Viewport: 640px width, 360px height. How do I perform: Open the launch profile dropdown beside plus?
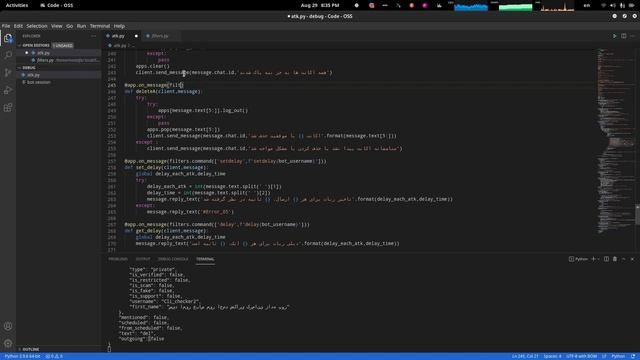tap(599, 259)
